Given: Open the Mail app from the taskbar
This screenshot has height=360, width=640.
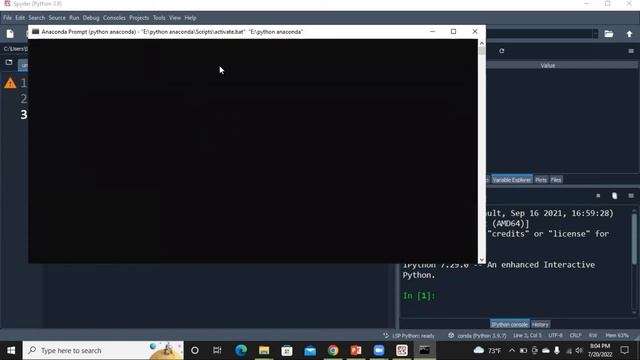Looking at the screenshot, I should (x=310, y=351).
